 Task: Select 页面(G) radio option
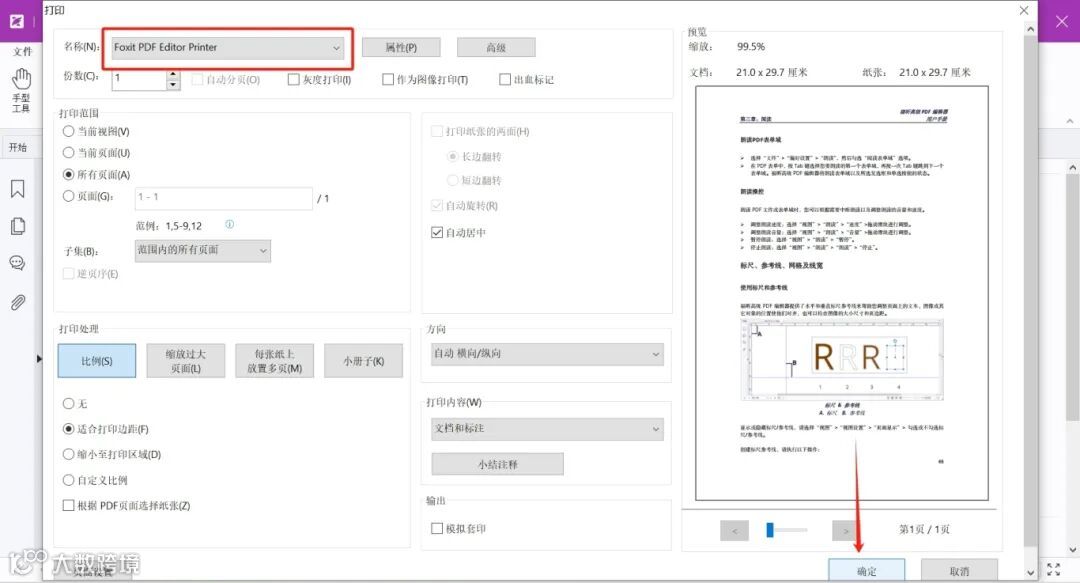[68, 196]
